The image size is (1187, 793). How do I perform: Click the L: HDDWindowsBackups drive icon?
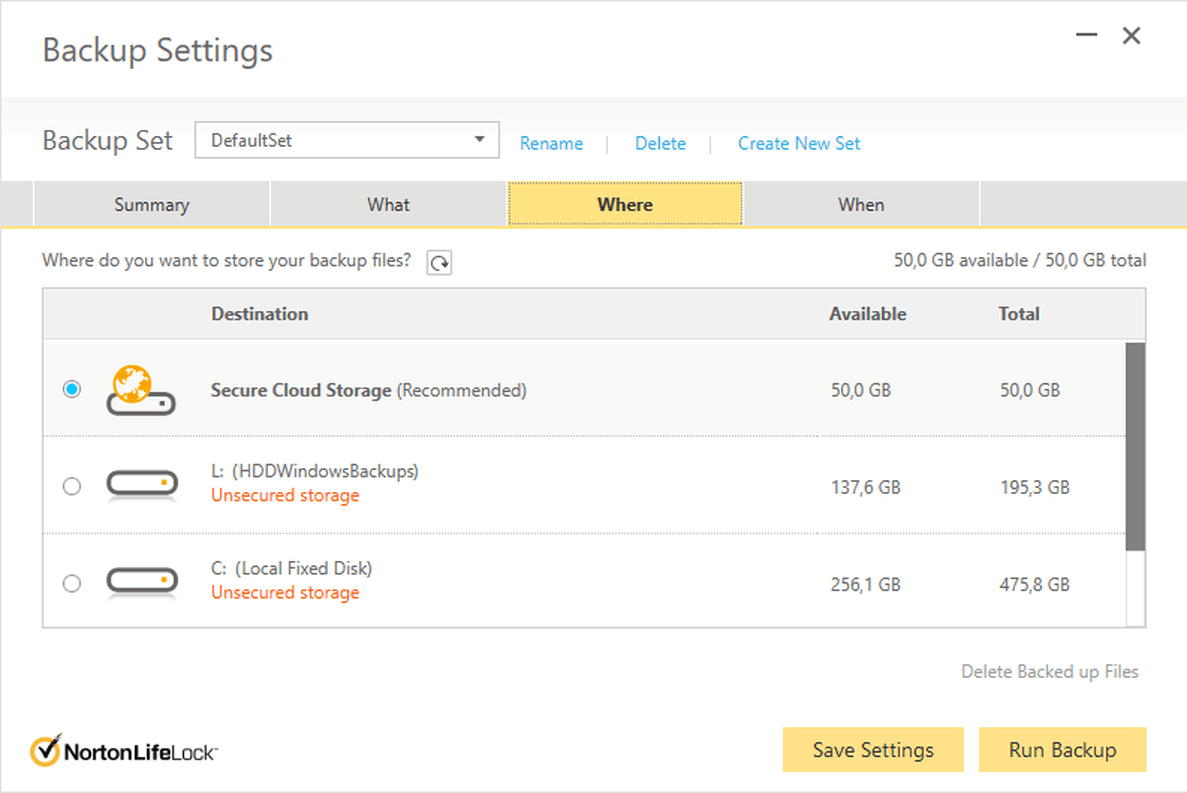142,486
